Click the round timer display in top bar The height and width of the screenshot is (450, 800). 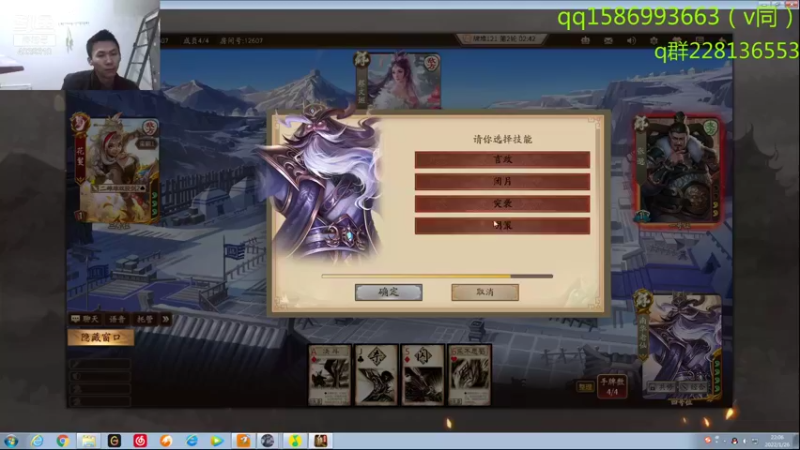504,39
